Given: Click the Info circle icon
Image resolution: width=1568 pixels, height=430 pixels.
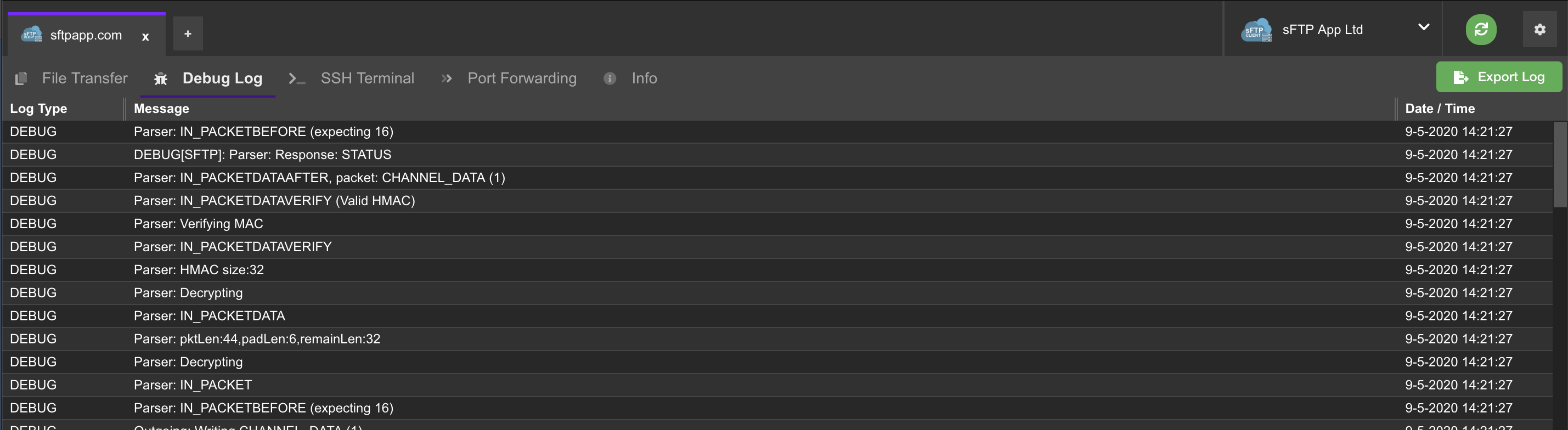Looking at the screenshot, I should (610, 78).
